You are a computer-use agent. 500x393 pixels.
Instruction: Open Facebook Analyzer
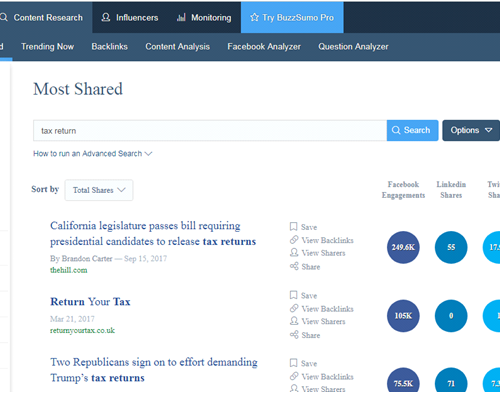264,47
